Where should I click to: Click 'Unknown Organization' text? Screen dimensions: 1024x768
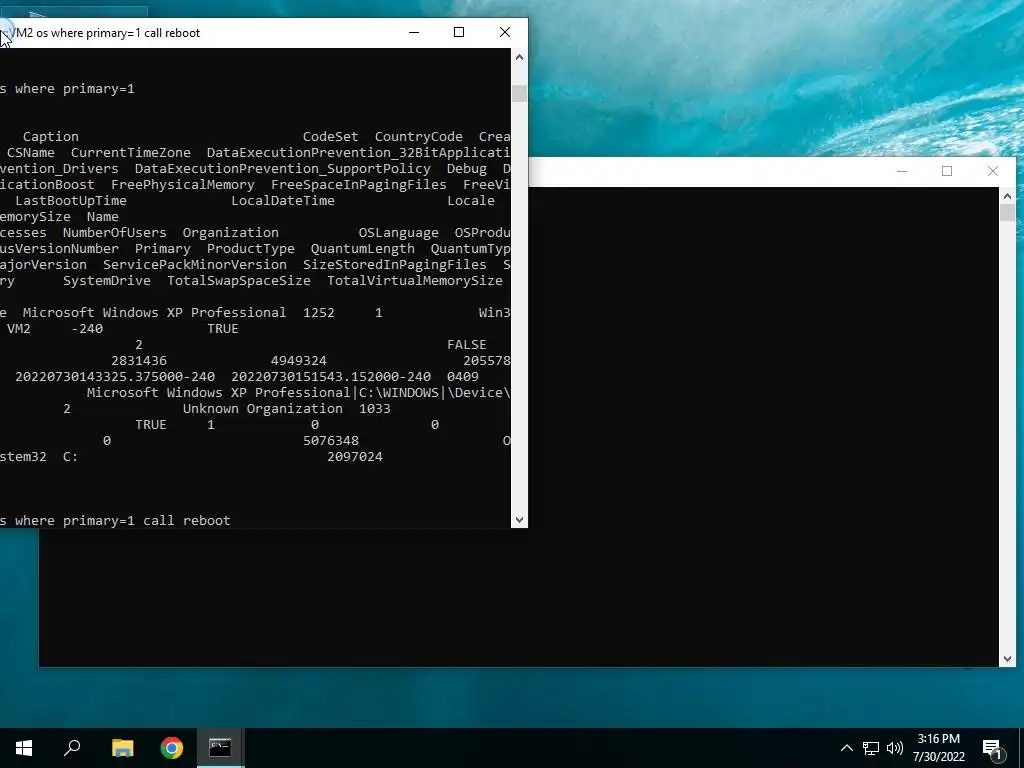[263, 408]
